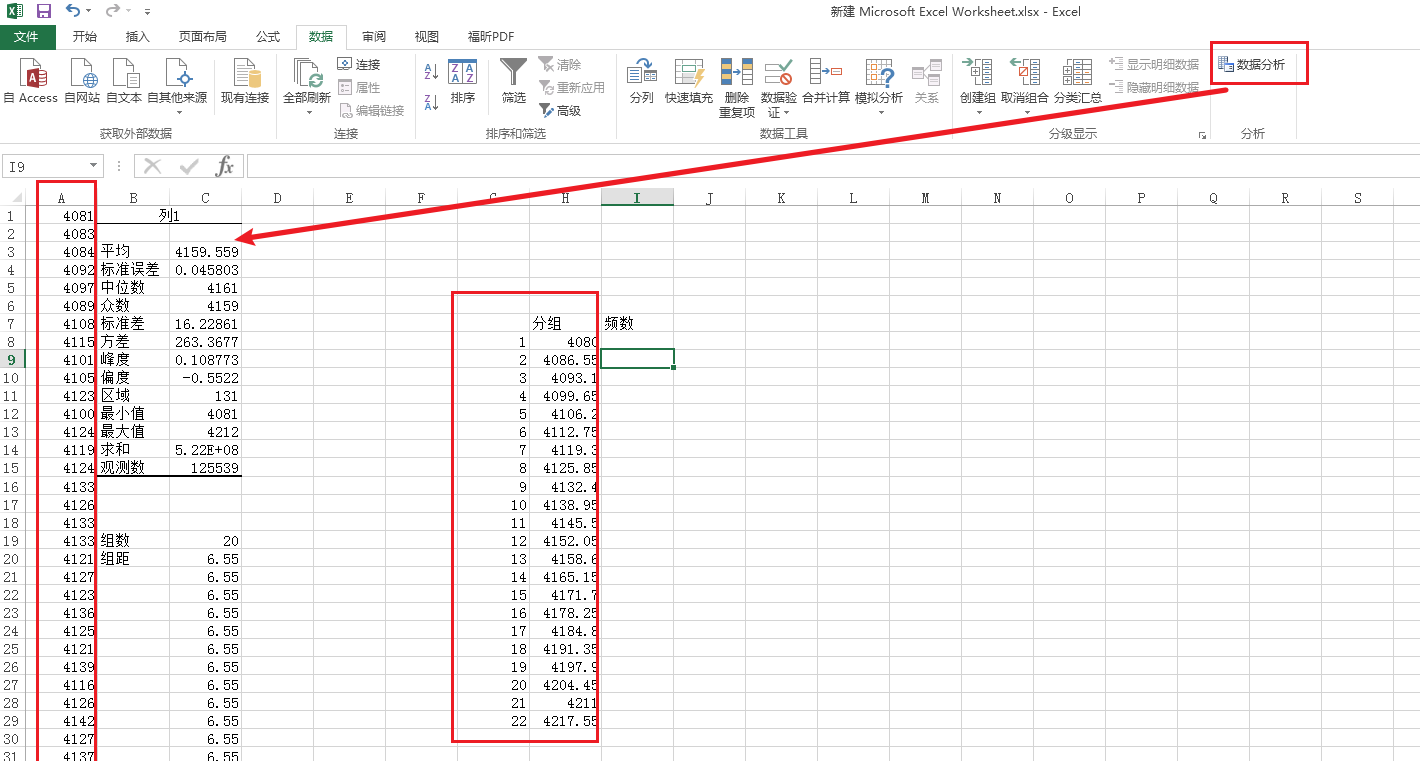Image resolution: width=1420 pixels, height=761 pixels.
Task: Click cell with value 4212
Action: (x=205, y=431)
